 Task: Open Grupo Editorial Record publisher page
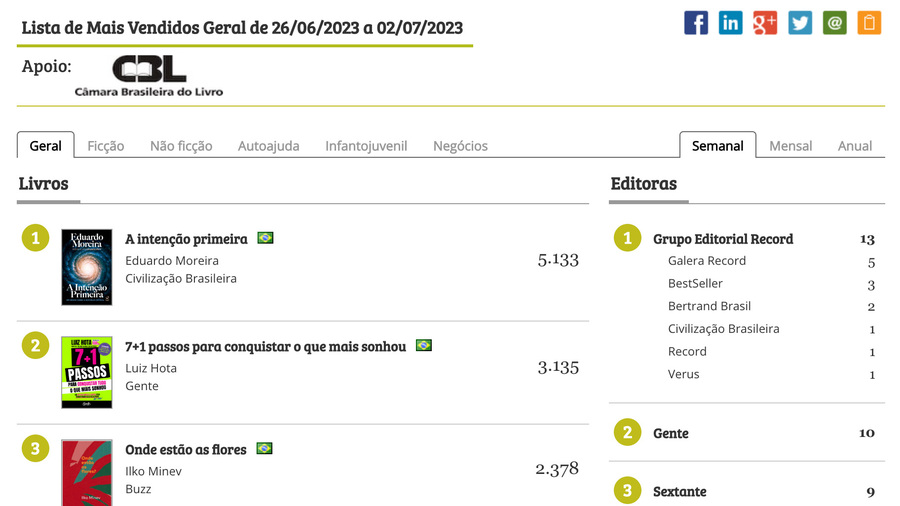723,239
